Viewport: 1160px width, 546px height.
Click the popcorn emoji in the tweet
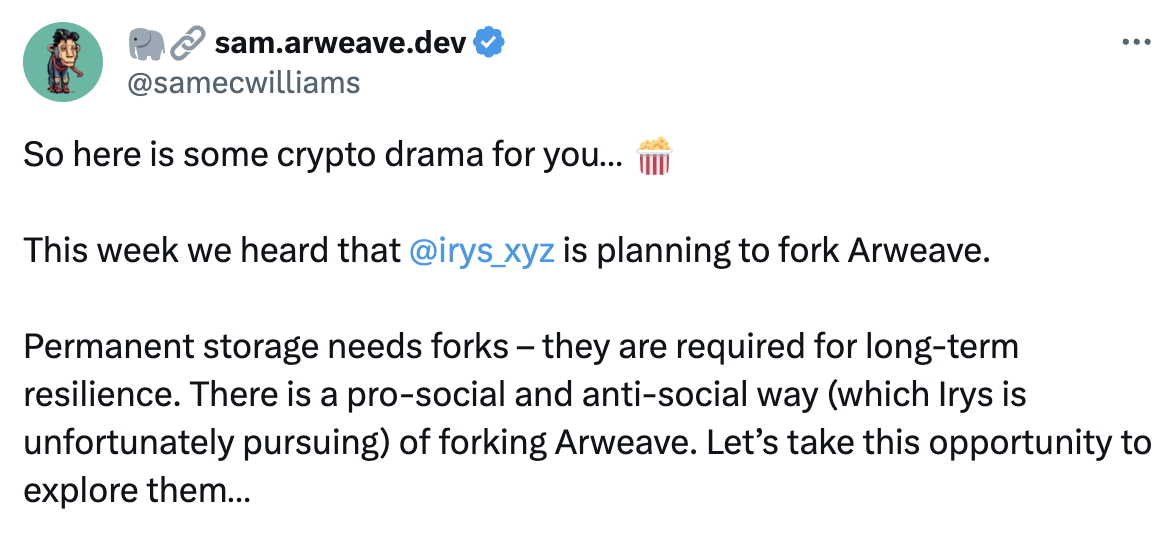click(654, 157)
